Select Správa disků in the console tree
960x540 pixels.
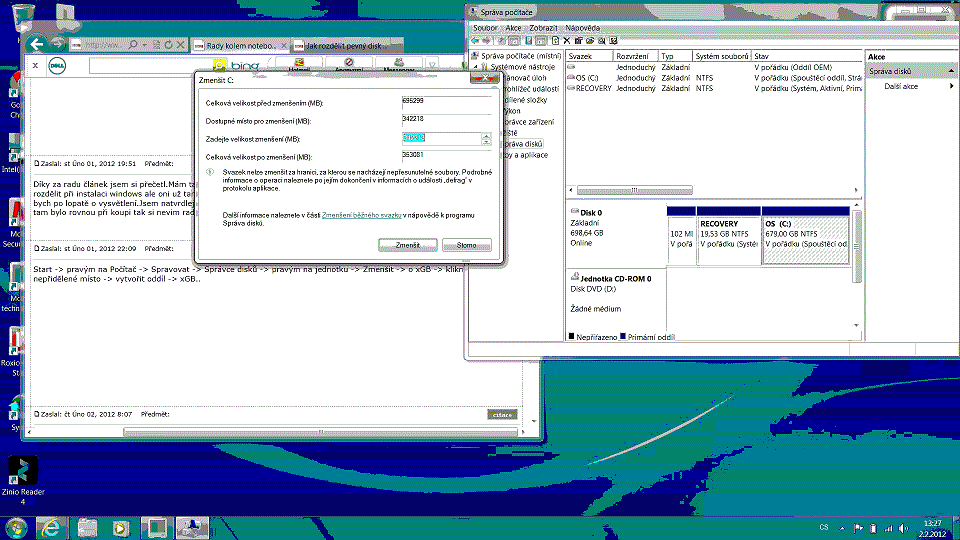[x=522, y=144]
